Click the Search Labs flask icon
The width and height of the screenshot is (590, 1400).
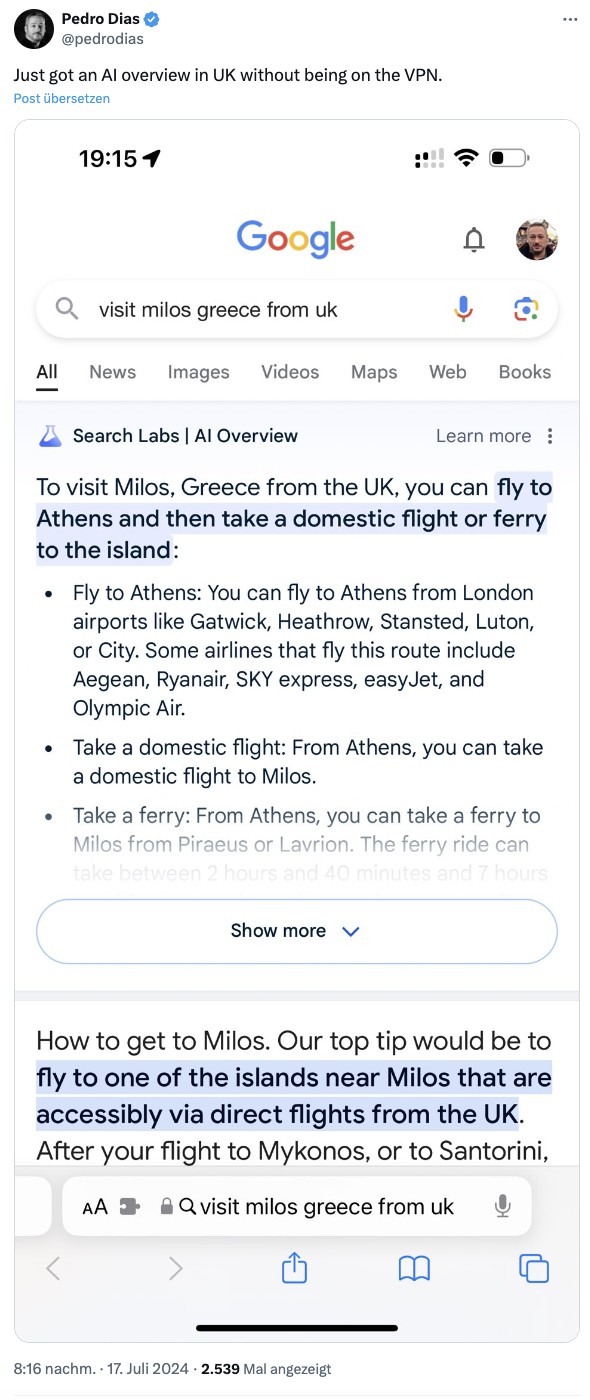tap(48, 436)
